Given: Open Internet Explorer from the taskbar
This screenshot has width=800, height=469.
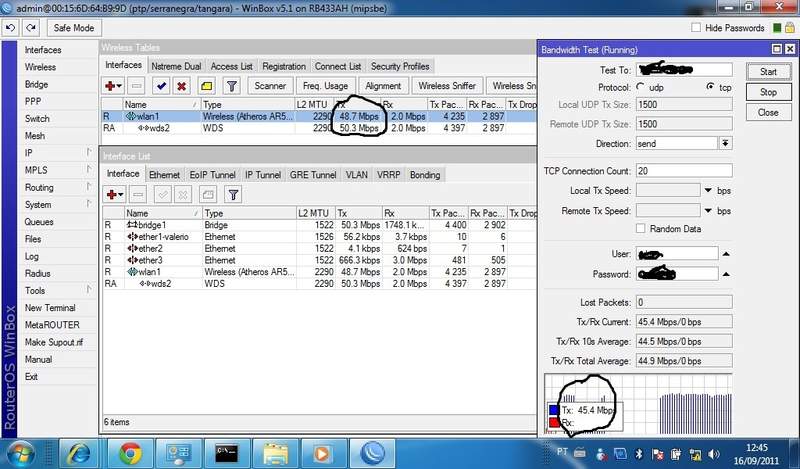Looking at the screenshot, I should pos(79,453).
